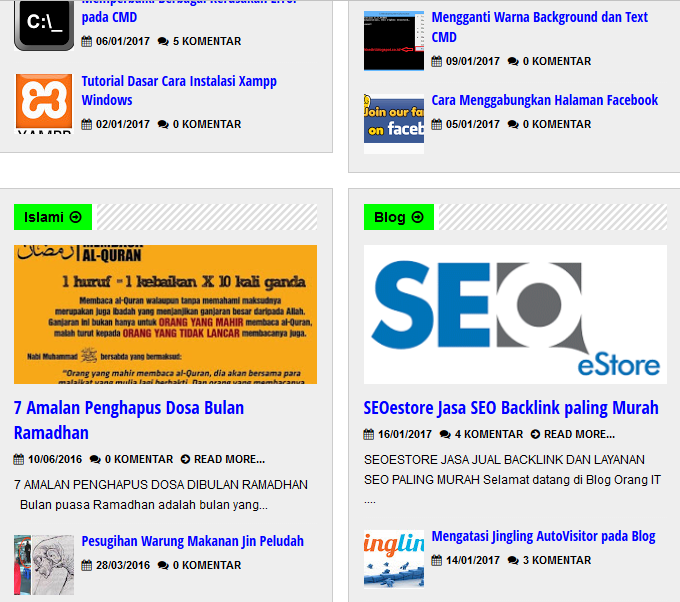Viewport: 680px width, 602px height.
Task: Click the calendar icon beside 14/01/2017
Action: [437, 560]
